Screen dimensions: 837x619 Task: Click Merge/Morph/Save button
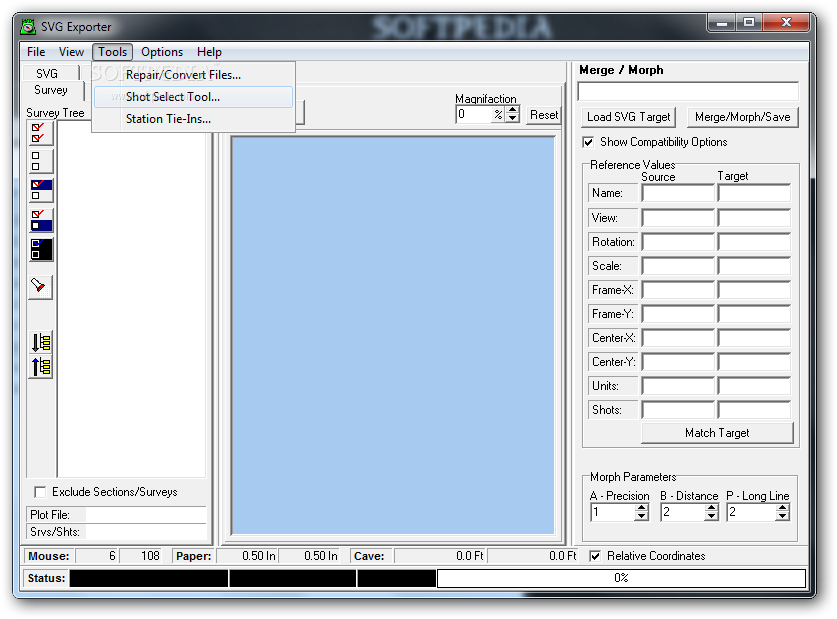pos(743,117)
